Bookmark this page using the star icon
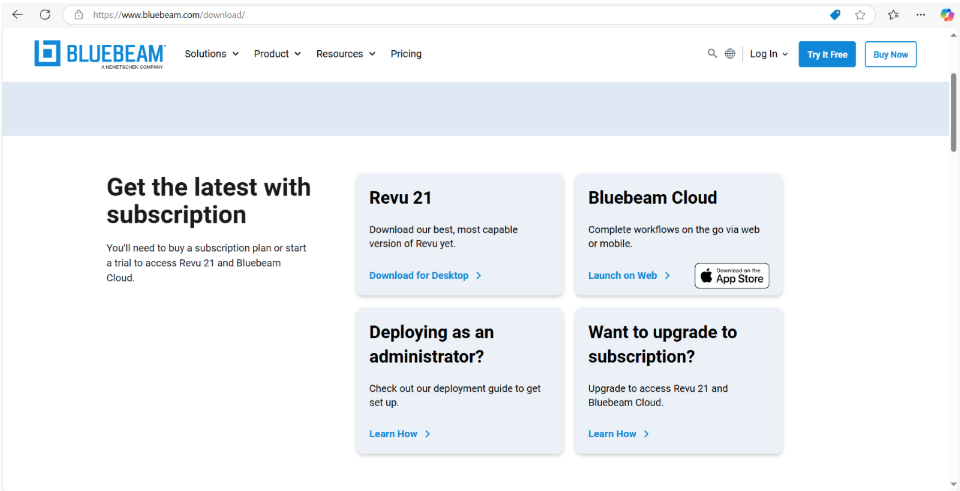The image size is (960, 491). 860,15
